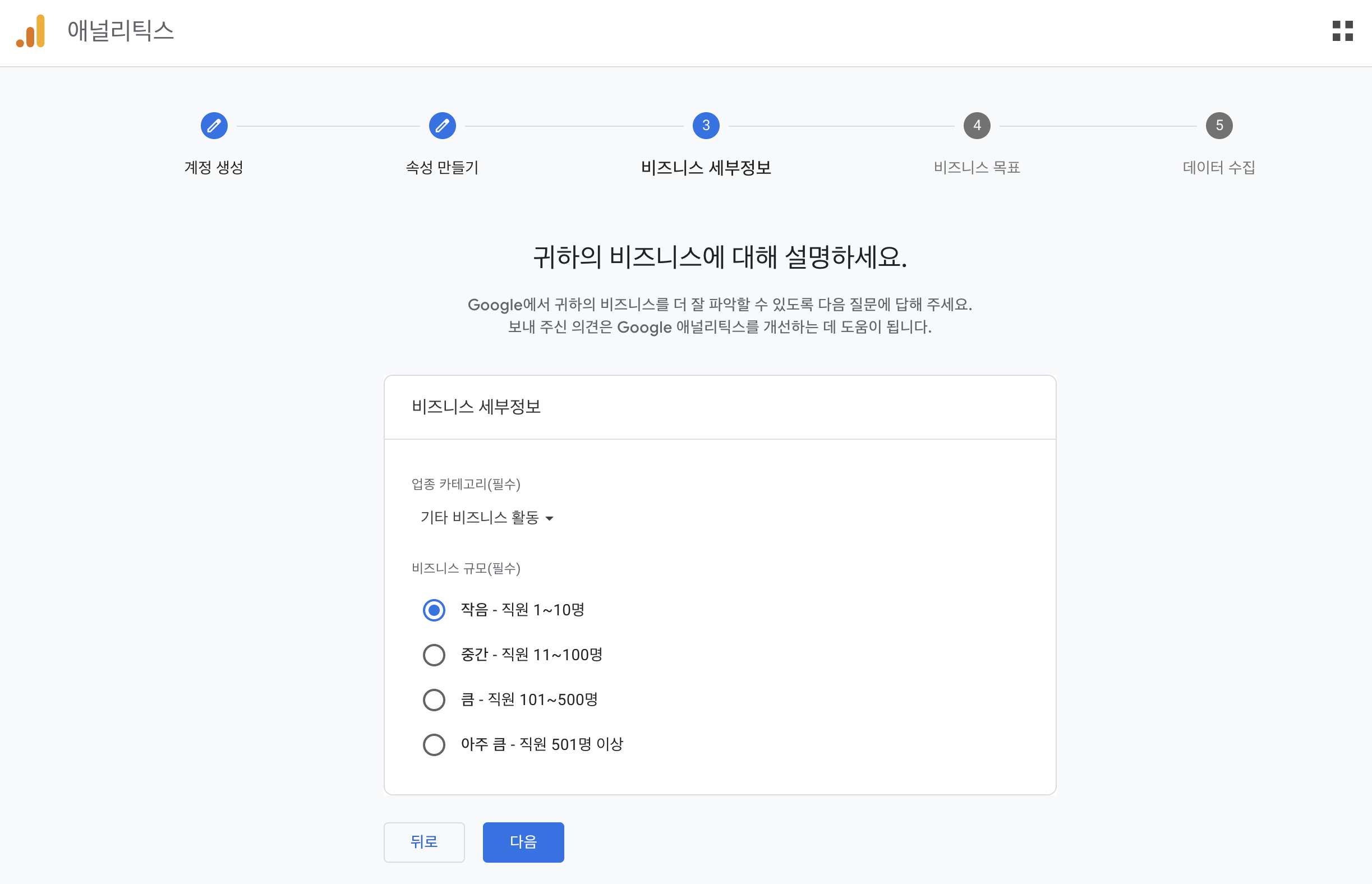Viewport: 1372px width, 884px height.
Task: Click the 귀하의 비즈니스에 대해 설명하세요 heading
Action: (720, 256)
